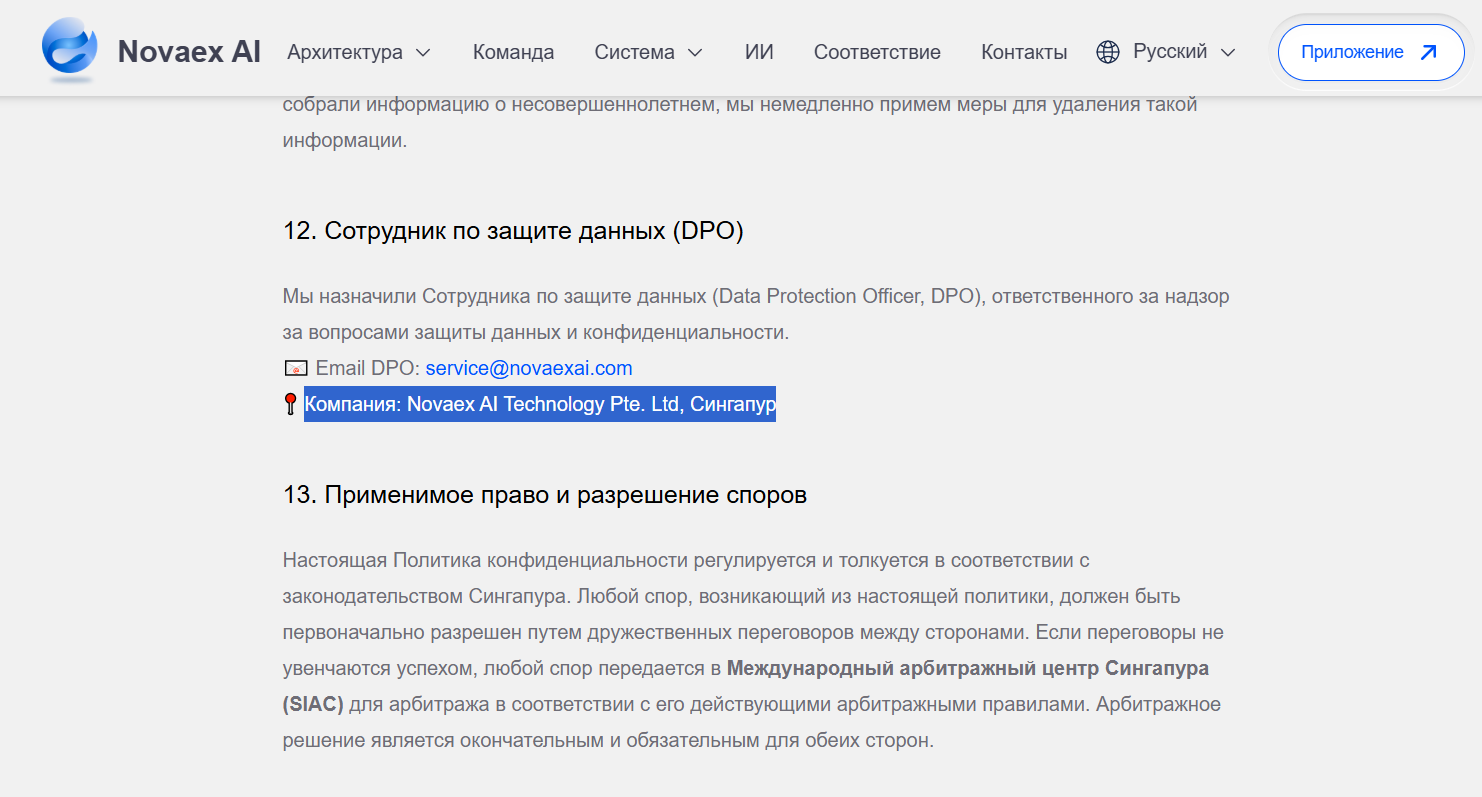
Task: Expand the Русский language dropdown arrow
Action: (x=1229, y=52)
